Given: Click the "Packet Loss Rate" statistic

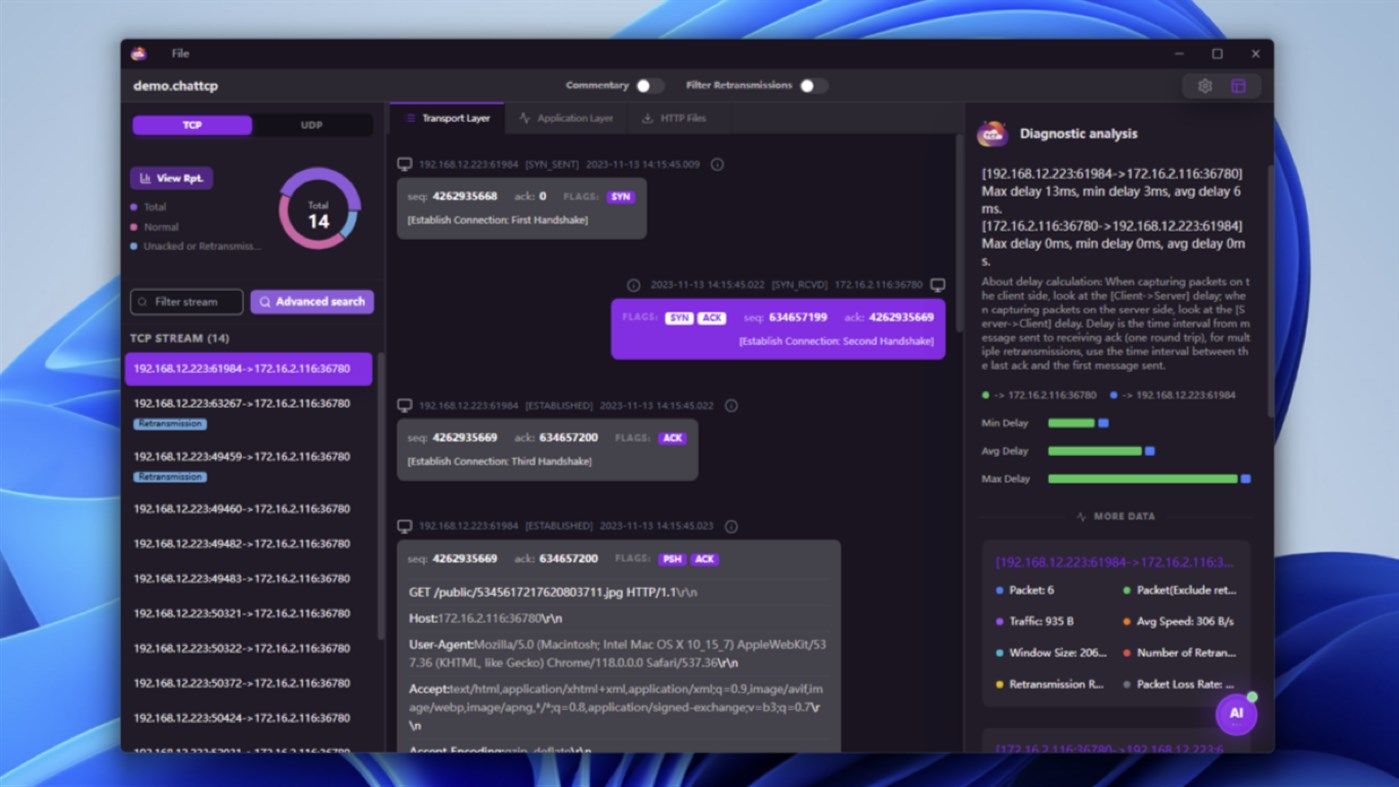Looking at the screenshot, I should tap(1178, 684).
